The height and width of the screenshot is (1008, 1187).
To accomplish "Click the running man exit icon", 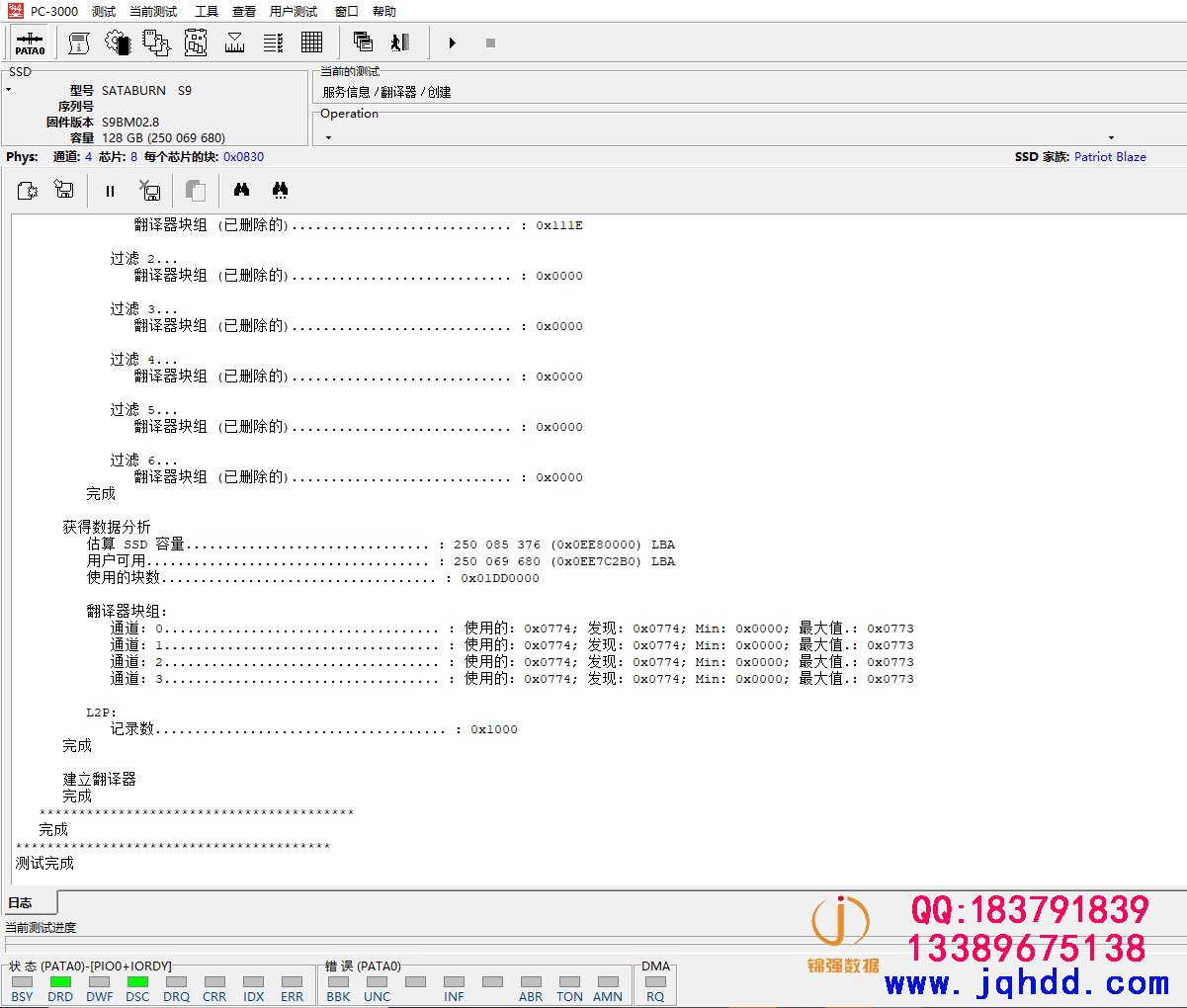I will (x=400, y=42).
